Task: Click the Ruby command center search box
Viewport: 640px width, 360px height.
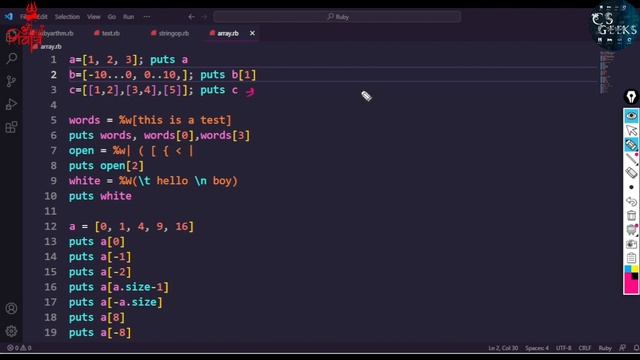Action: pos(338,17)
